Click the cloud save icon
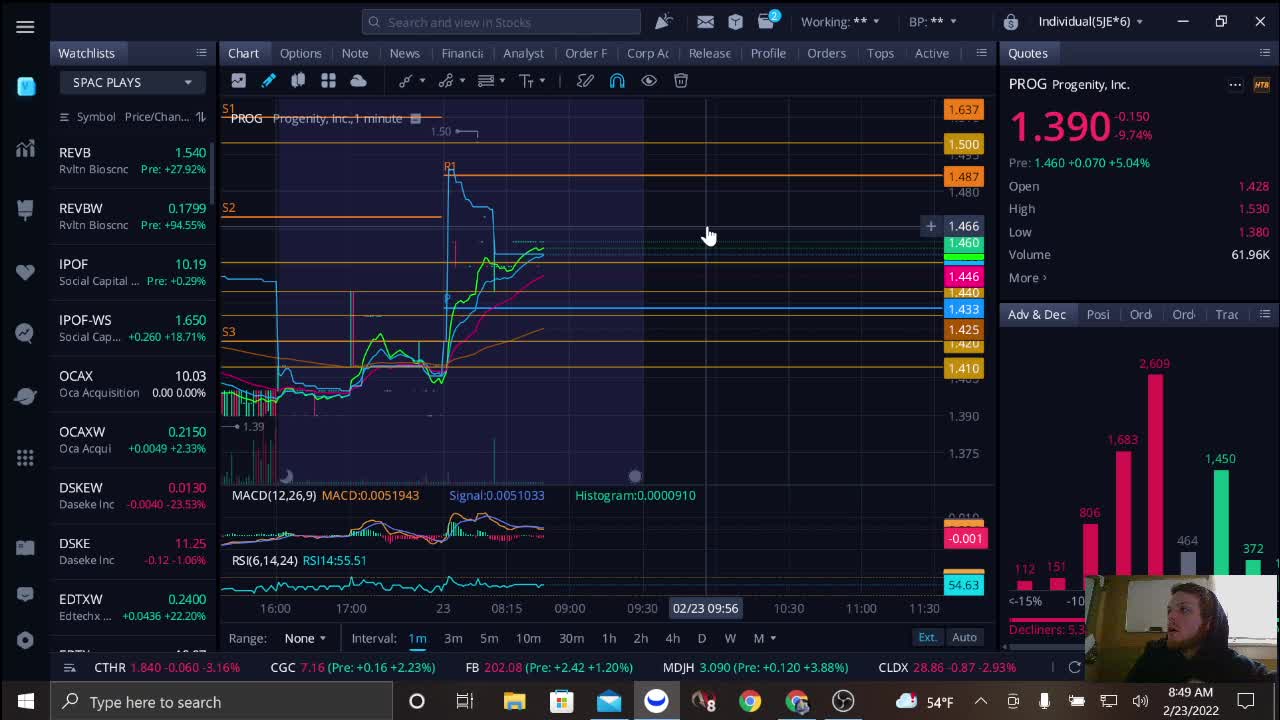 [358, 81]
